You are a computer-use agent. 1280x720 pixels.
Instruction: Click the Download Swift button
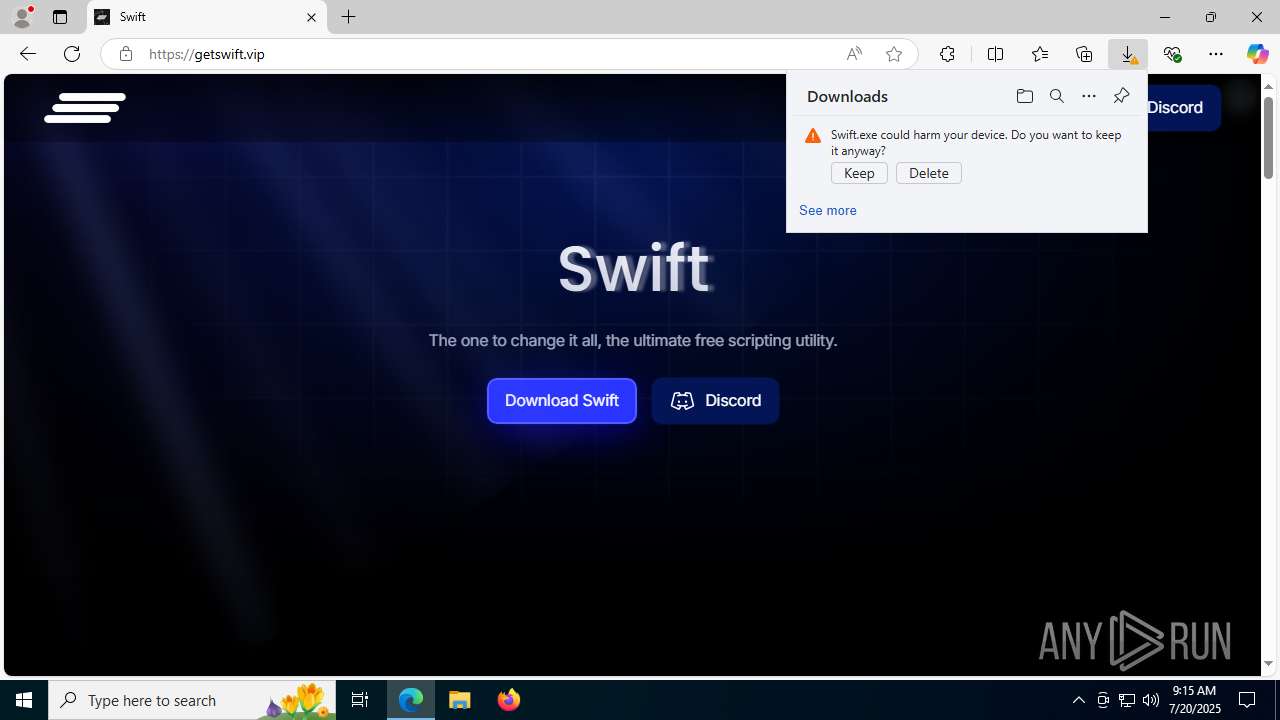tap(561, 401)
